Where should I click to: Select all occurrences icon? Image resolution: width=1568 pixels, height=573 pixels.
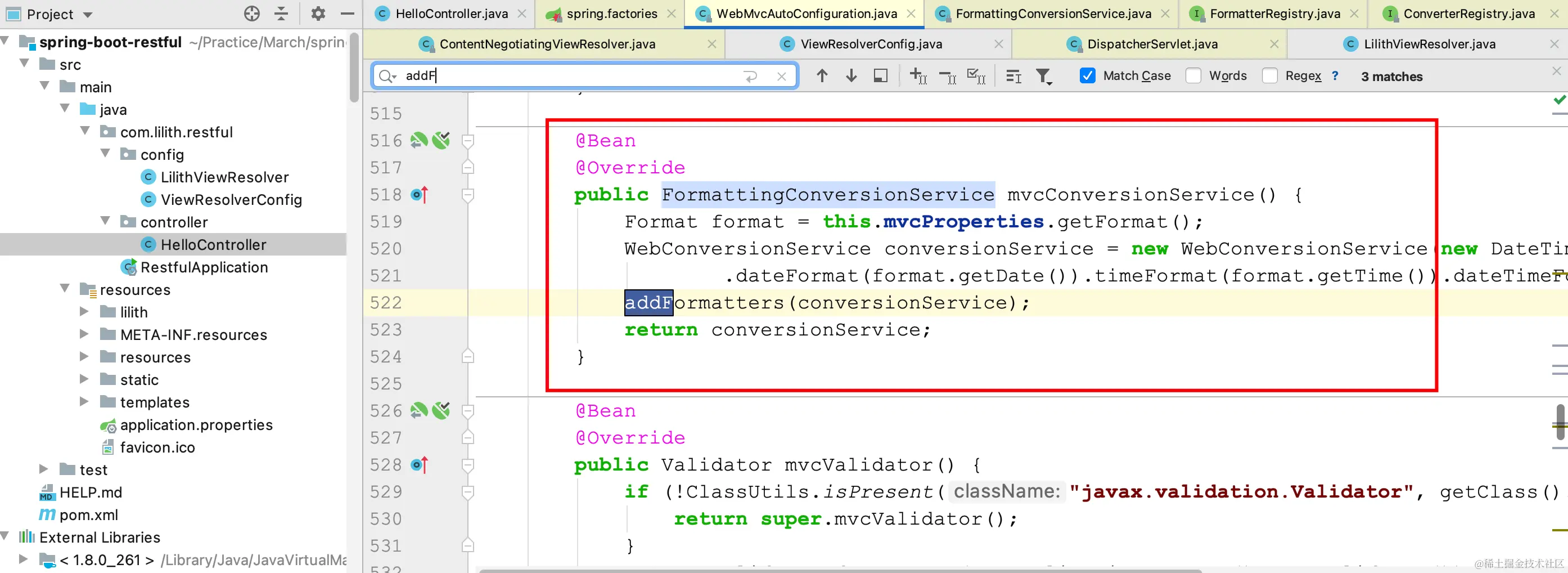976,75
